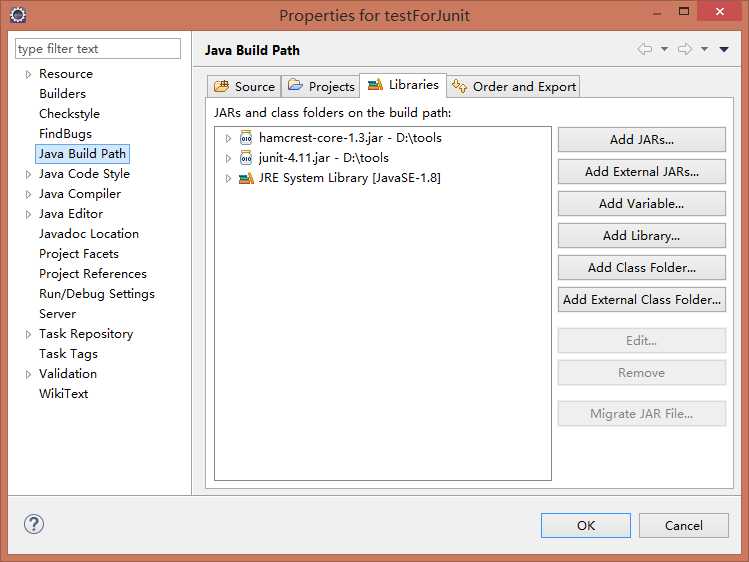
Task: Click the Add Class Folder... button
Action: pos(642,267)
